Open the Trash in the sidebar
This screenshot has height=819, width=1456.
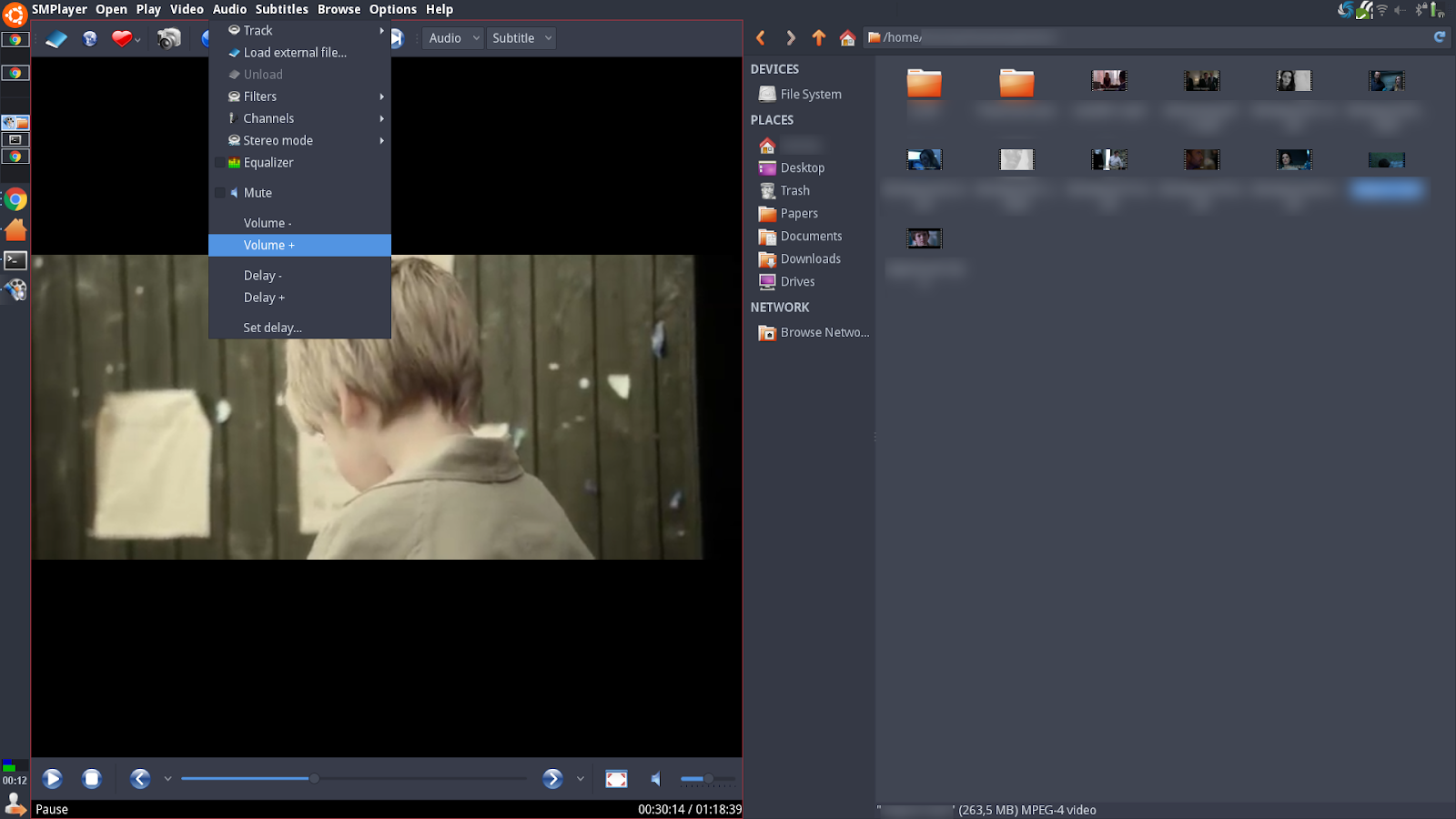click(x=795, y=190)
